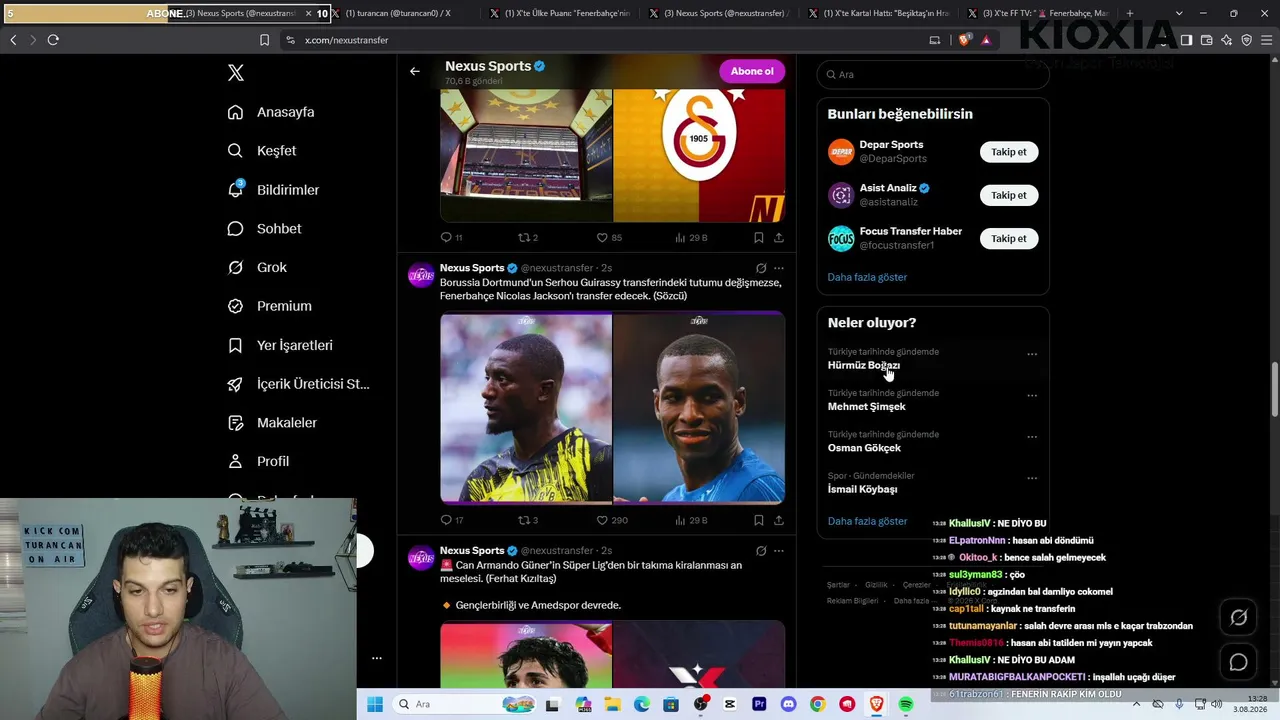Open the Guirassy photo in the post
Image resolution: width=1280 pixels, height=720 pixels.
pos(526,408)
